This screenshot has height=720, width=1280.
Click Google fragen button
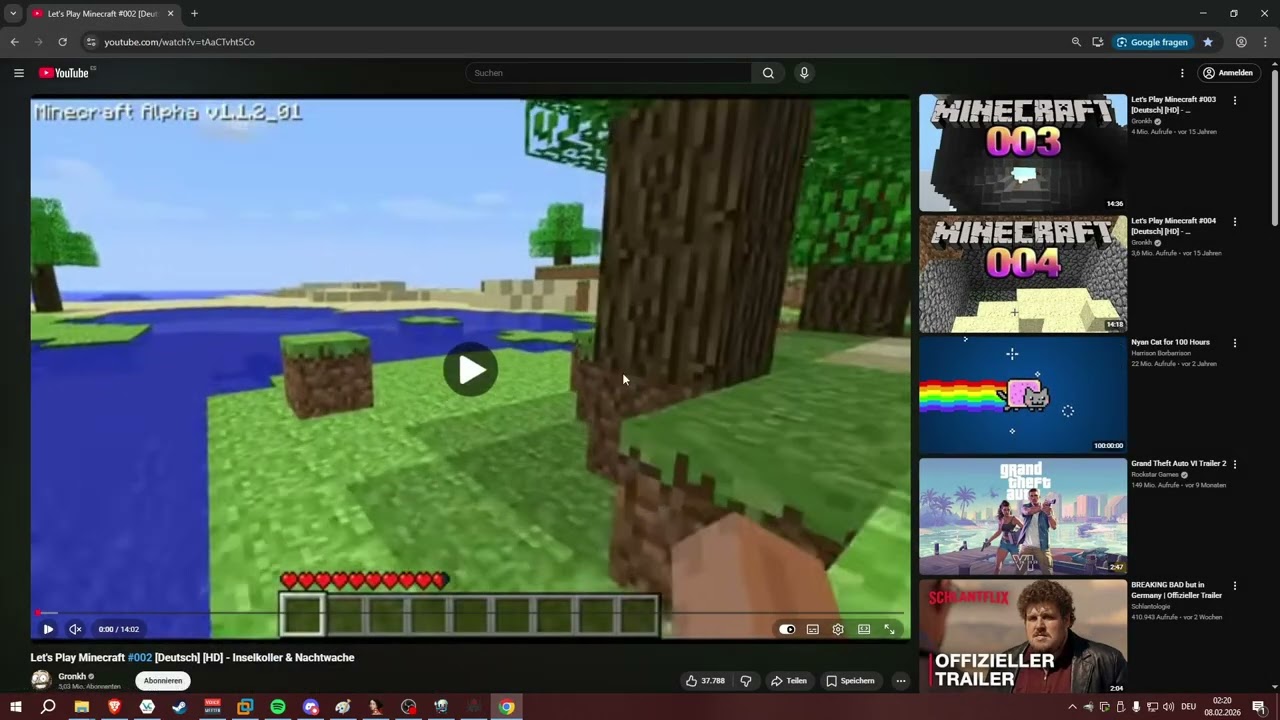point(1152,42)
